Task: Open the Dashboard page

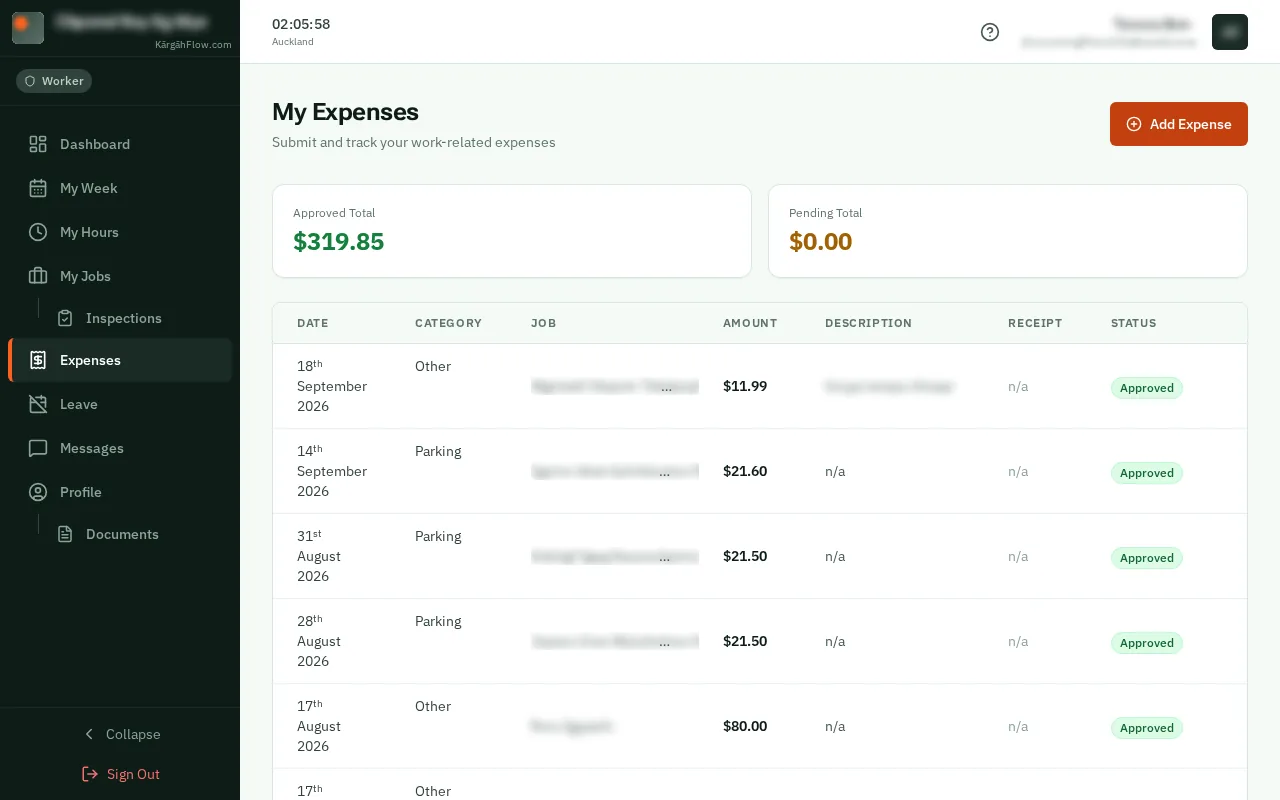Action: coord(120,144)
